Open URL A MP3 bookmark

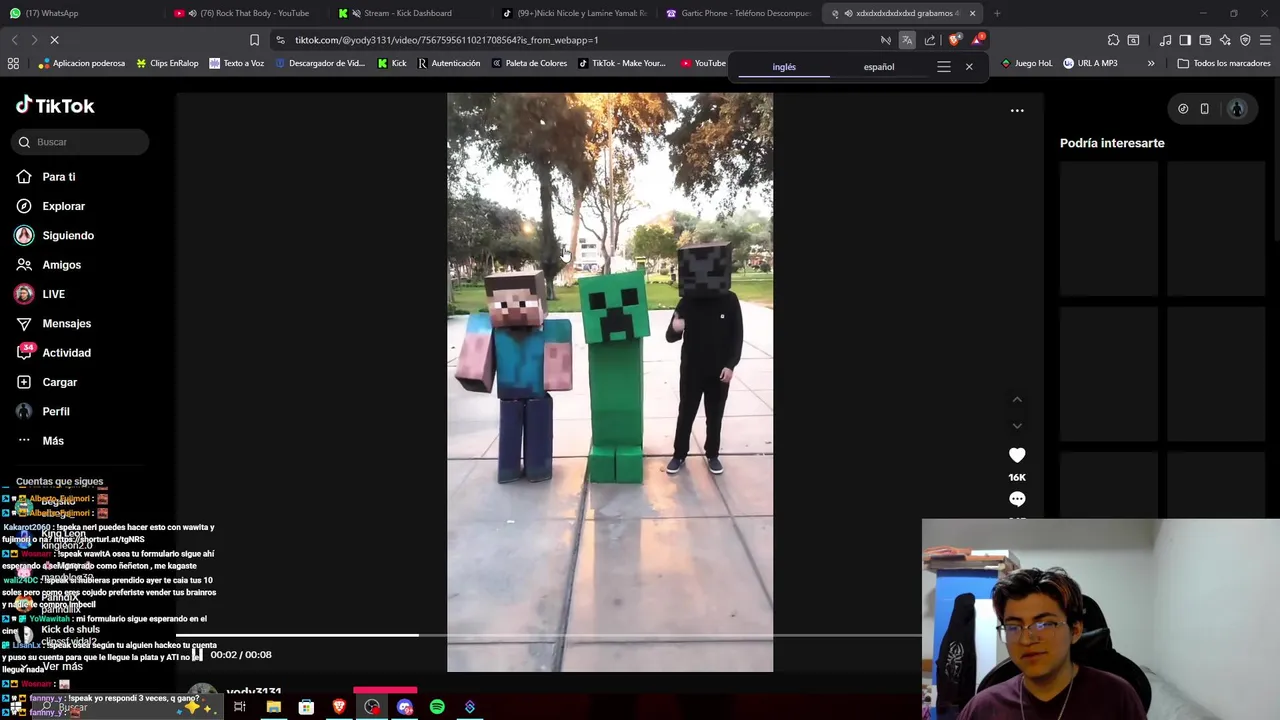coord(1090,63)
